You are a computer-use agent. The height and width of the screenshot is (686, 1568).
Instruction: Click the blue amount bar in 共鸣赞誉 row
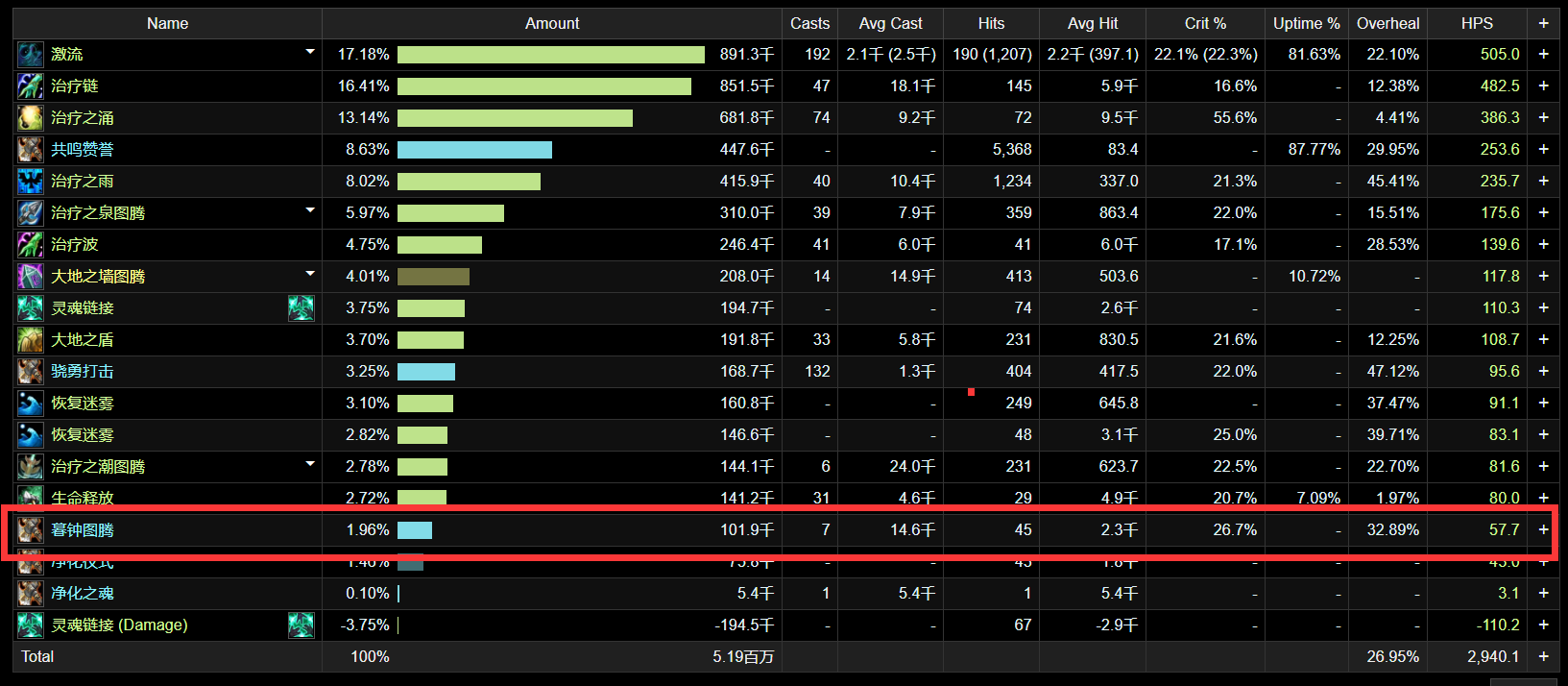pyautogui.click(x=474, y=150)
